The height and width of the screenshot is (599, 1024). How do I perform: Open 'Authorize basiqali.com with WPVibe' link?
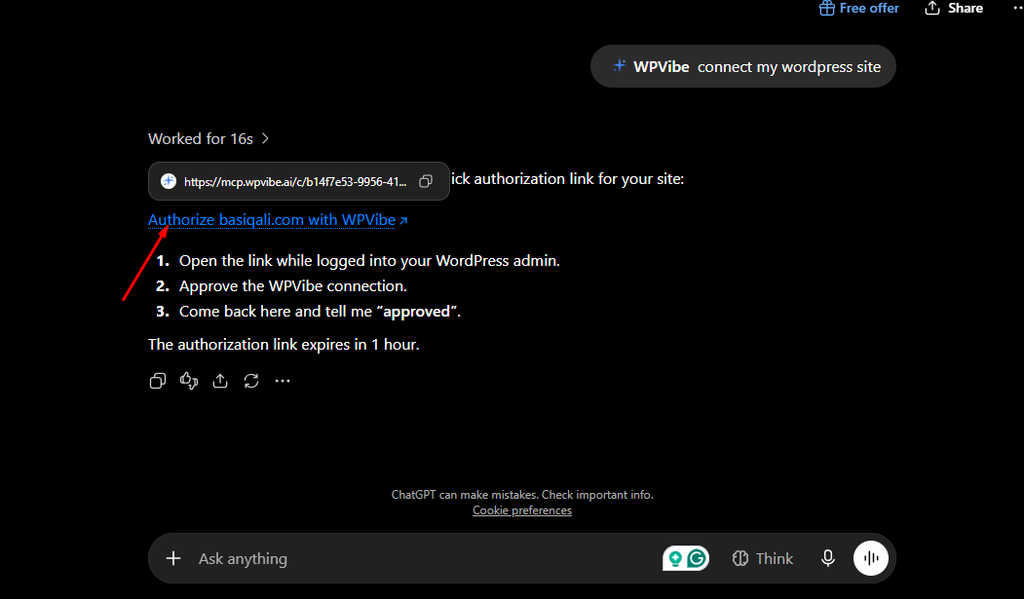pos(278,220)
